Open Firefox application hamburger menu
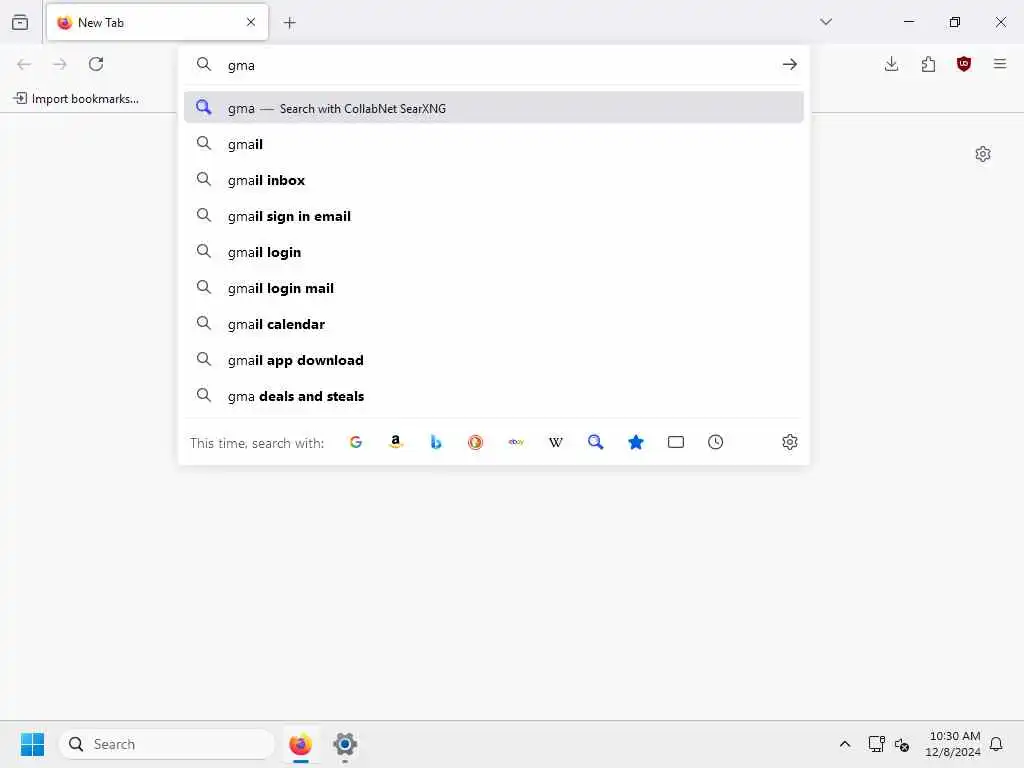The width and height of the screenshot is (1024, 768). 1000,64
